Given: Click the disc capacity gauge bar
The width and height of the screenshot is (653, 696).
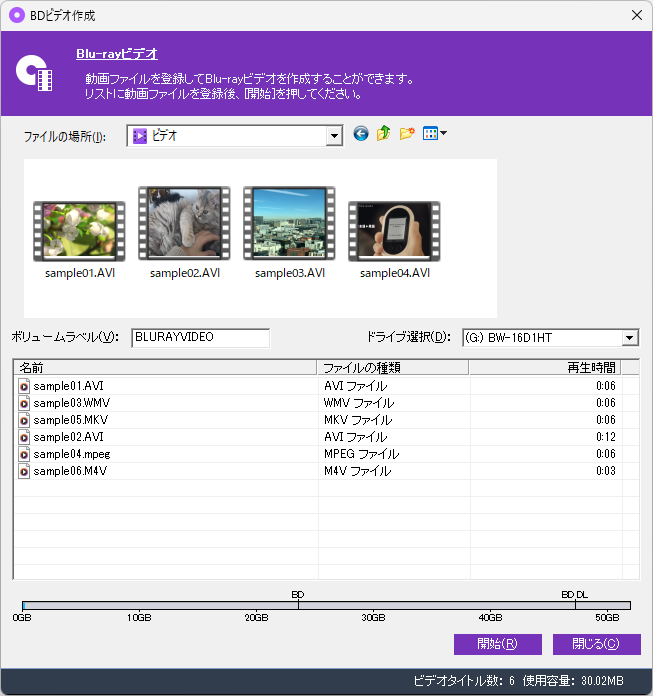Looking at the screenshot, I should point(326,605).
